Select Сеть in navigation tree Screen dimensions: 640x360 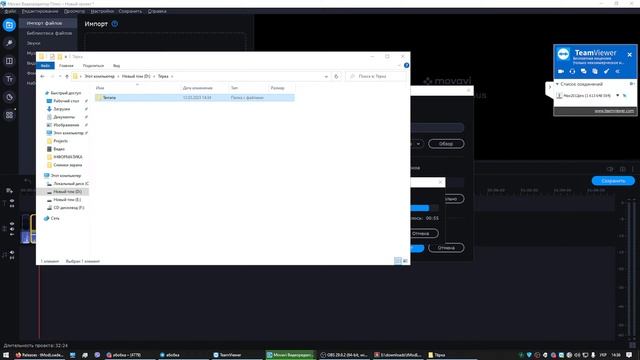[55, 218]
